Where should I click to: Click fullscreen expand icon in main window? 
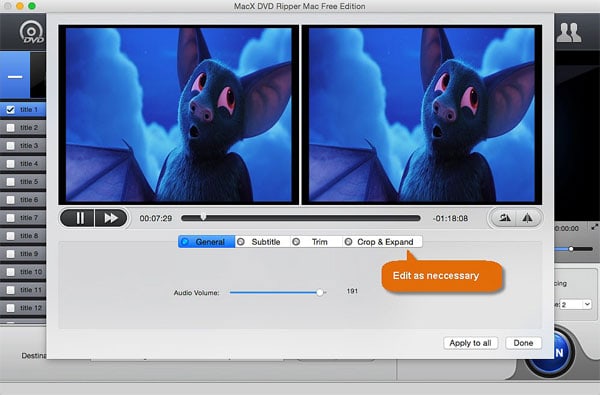(x=595, y=227)
